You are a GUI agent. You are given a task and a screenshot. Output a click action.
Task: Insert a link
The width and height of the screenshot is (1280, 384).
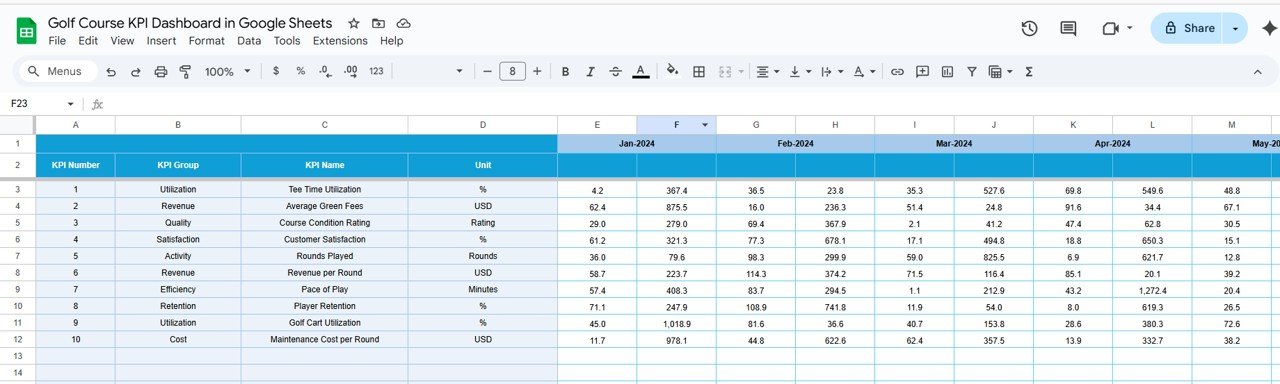897,72
